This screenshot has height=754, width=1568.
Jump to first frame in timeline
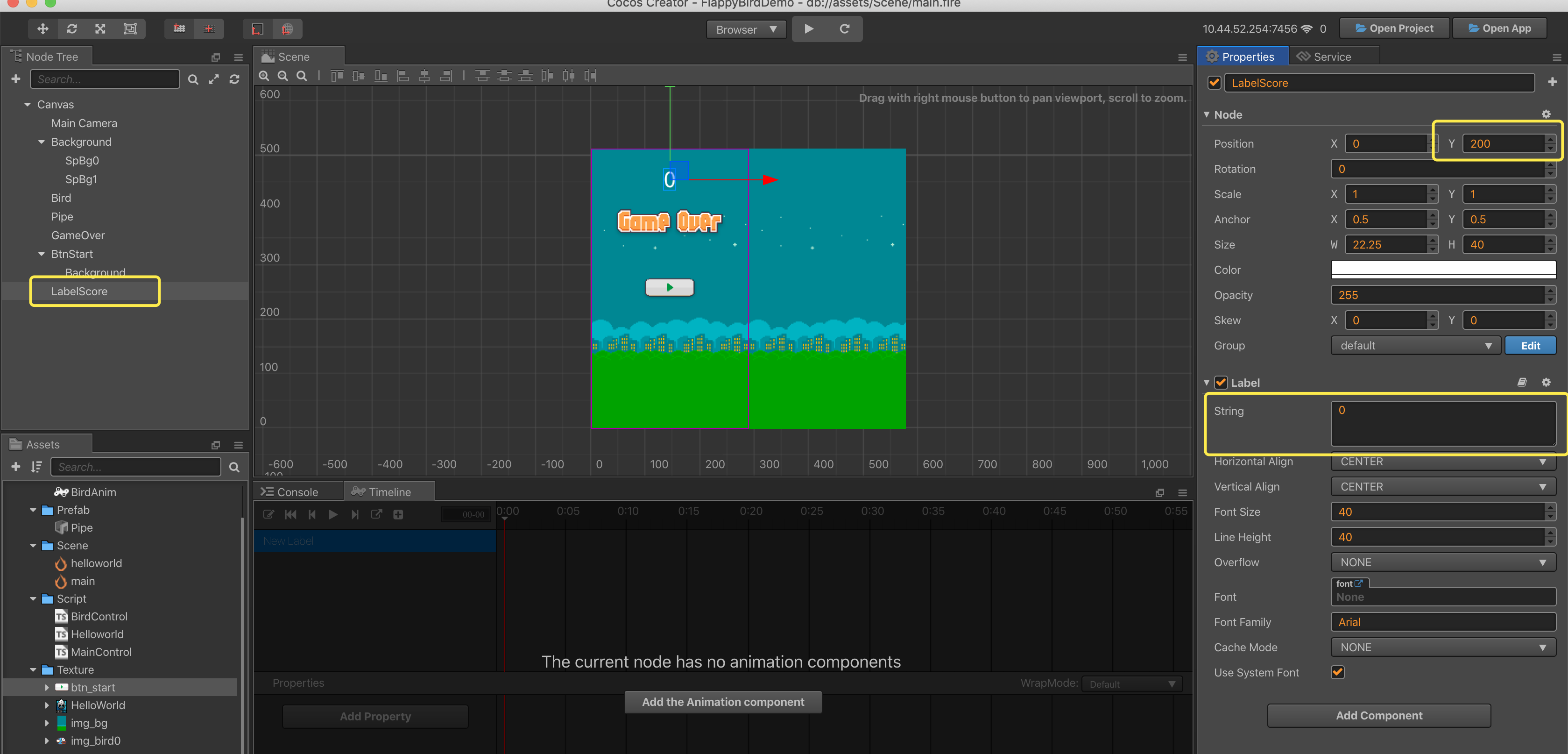290,515
